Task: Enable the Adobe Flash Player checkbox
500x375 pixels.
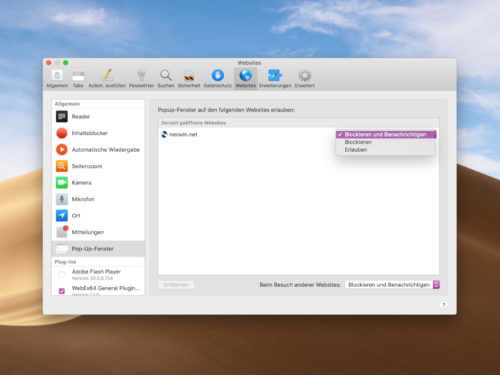Action: pos(62,274)
